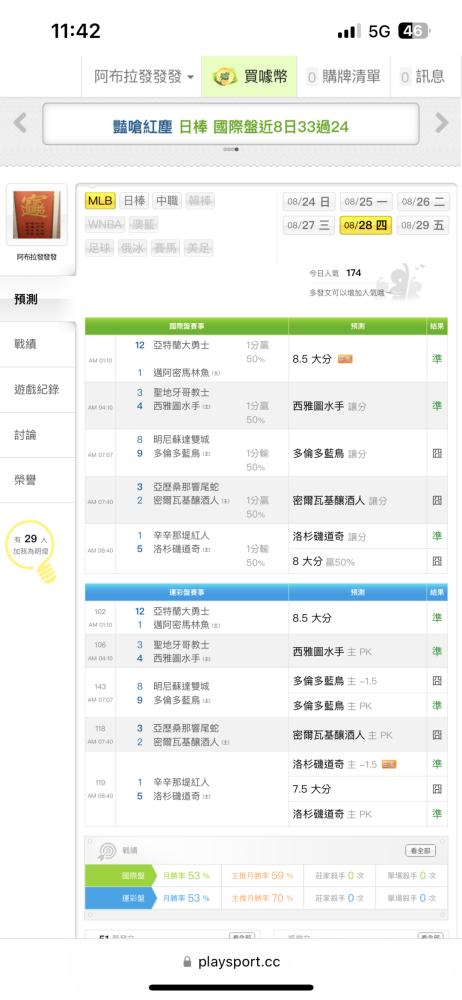Click the 主推月勝率 59 % value
462x1000 pixels.
pos(262,876)
